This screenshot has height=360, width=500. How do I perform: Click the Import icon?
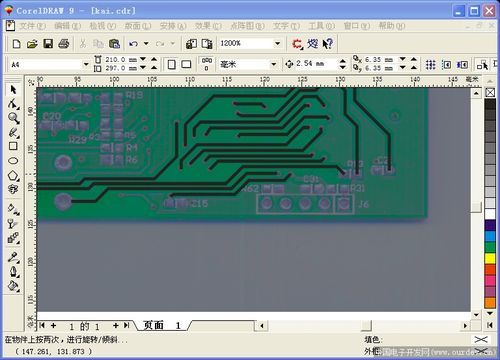tap(191, 44)
